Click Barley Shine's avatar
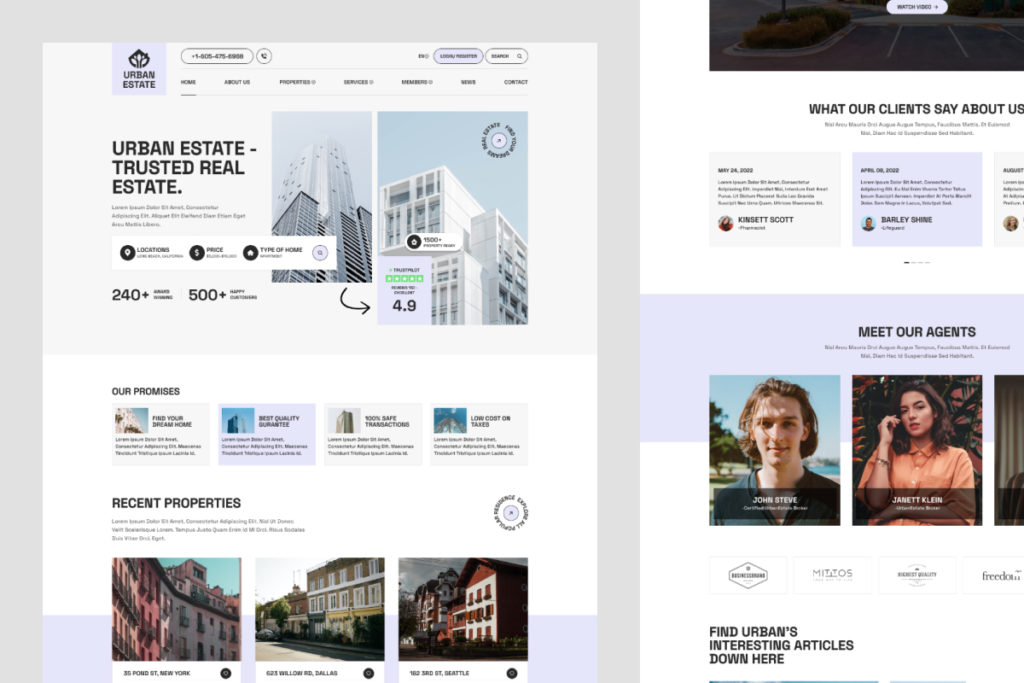 click(x=868, y=223)
